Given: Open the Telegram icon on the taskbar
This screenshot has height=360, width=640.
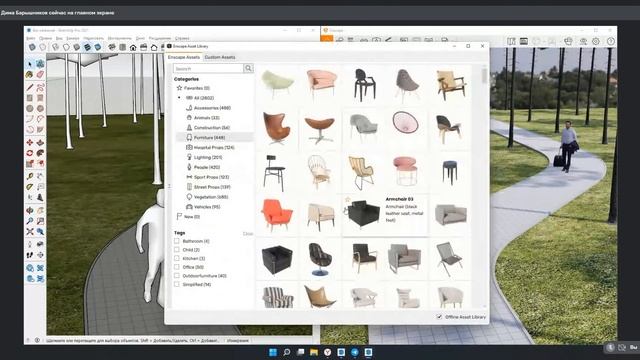Looking at the screenshot, I should [x=355, y=352].
